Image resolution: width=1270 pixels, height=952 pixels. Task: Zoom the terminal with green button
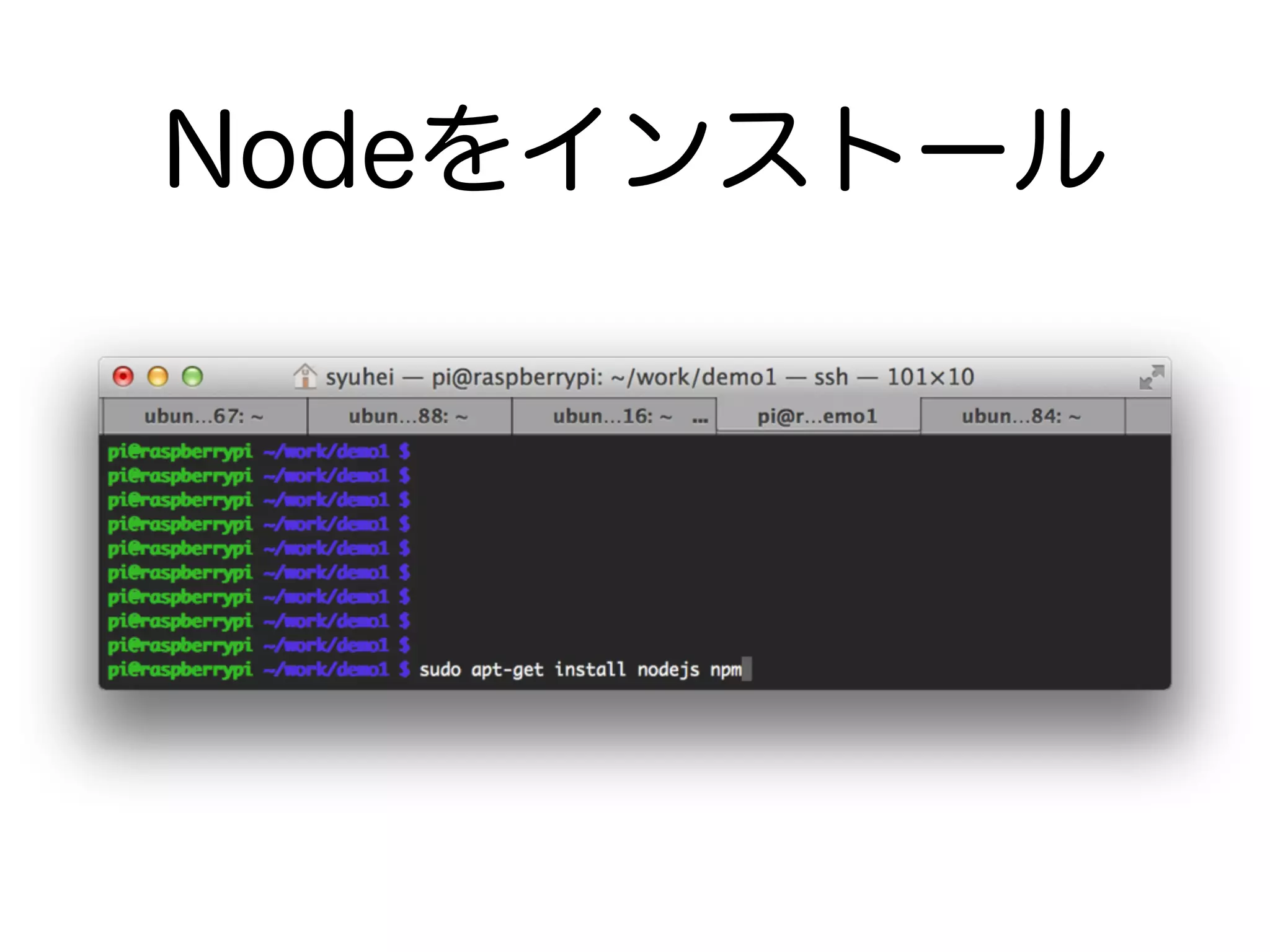point(193,376)
